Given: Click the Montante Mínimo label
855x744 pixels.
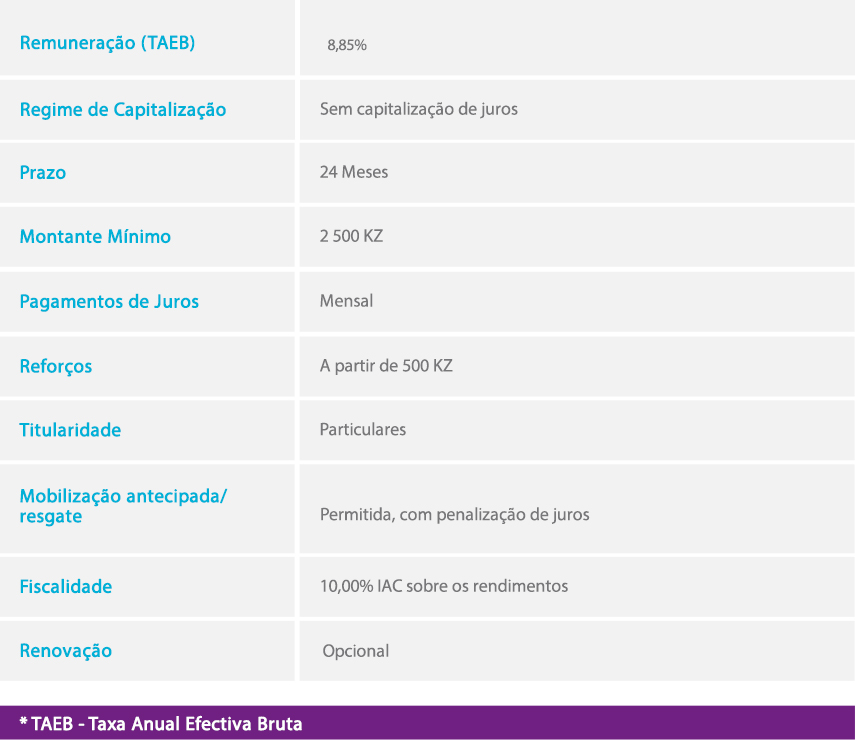Looking at the screenshot, I should 95,237.
